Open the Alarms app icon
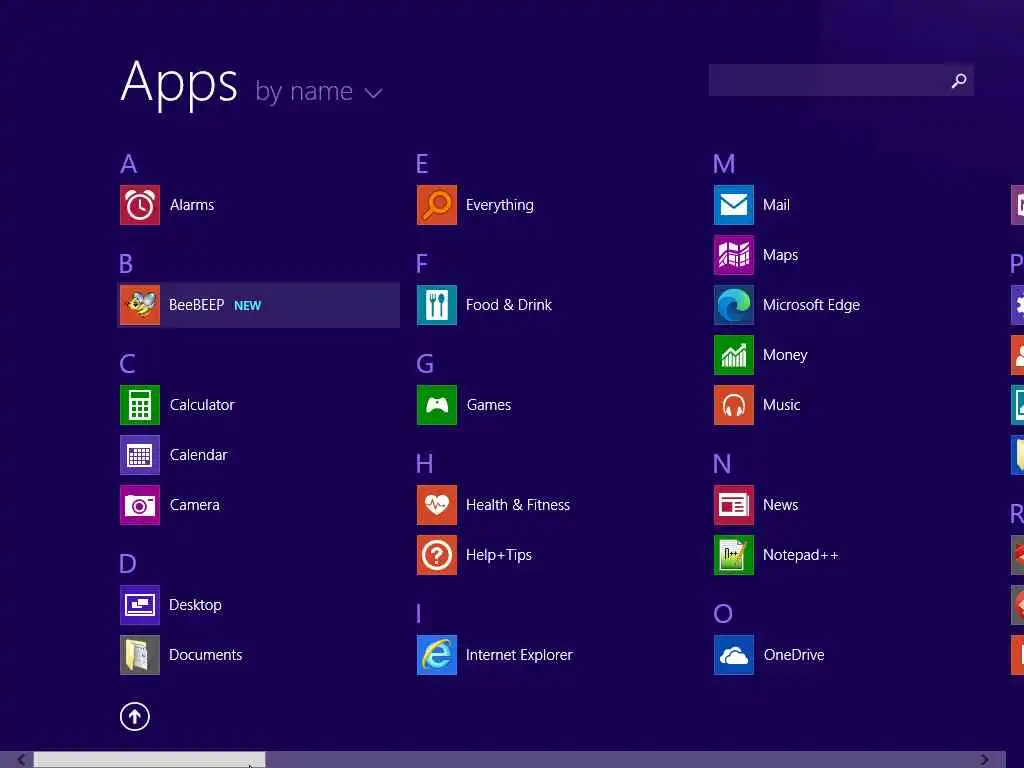The height and width of the screenshot is (768, 1024). click(x=140, y=205)
